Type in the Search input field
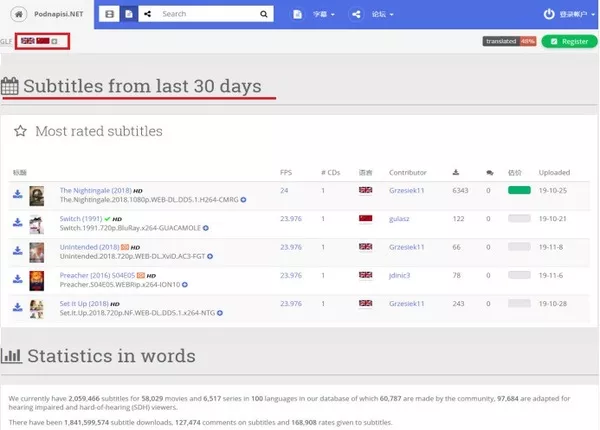Viewport: 600px width, 430px height. pyautogui.click(x=205, y=14)
